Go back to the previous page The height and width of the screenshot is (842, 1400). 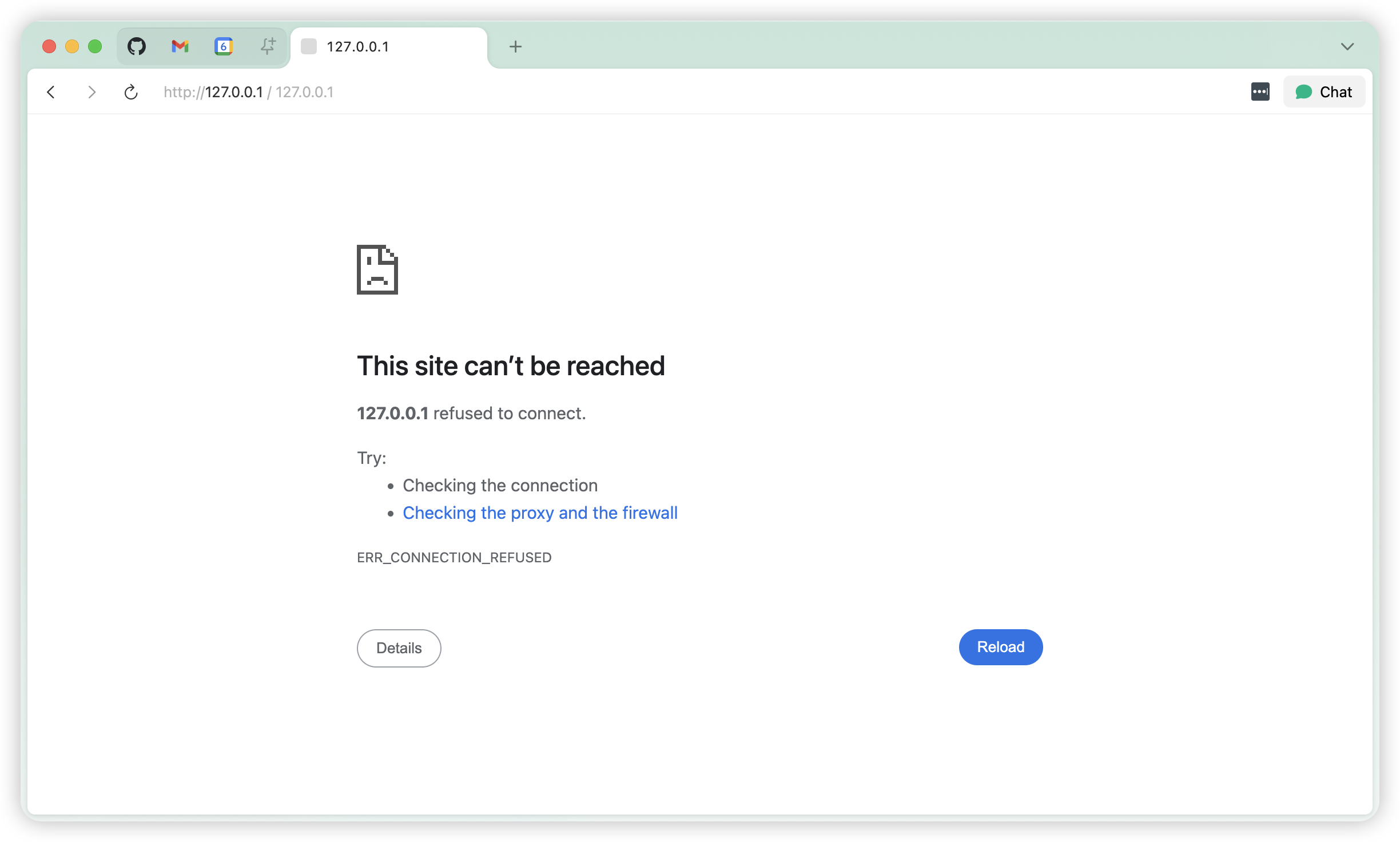51,92
